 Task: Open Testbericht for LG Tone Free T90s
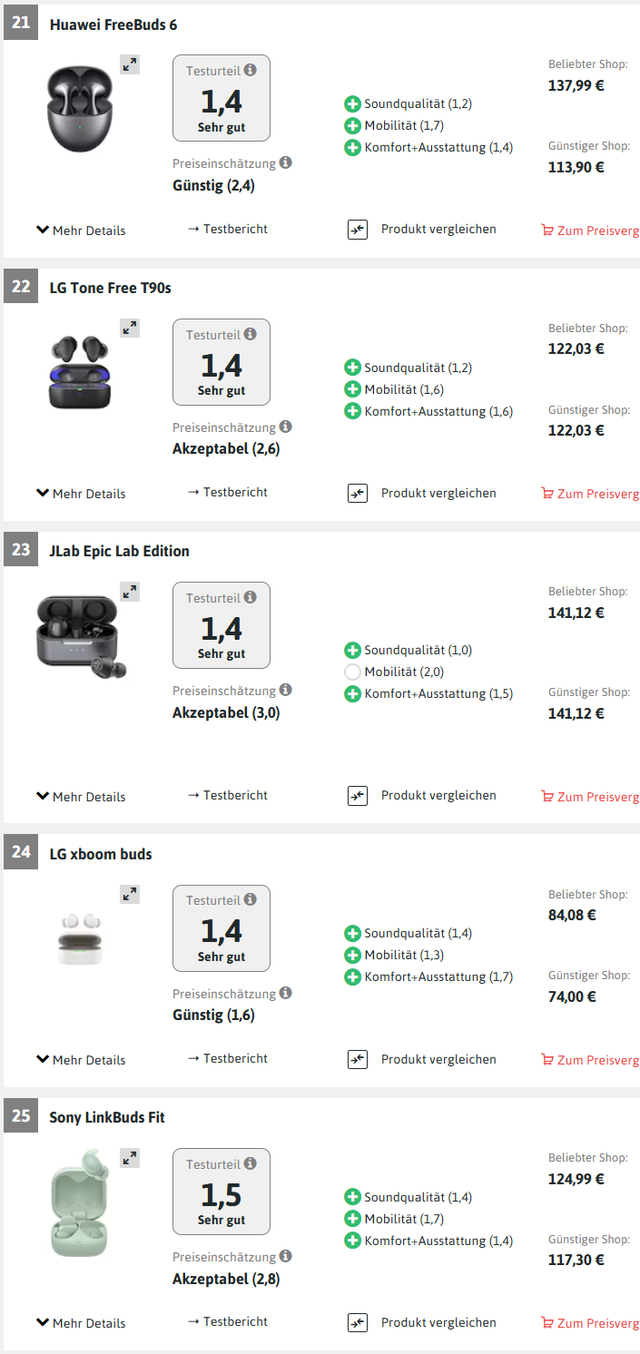tap(228, 492)
